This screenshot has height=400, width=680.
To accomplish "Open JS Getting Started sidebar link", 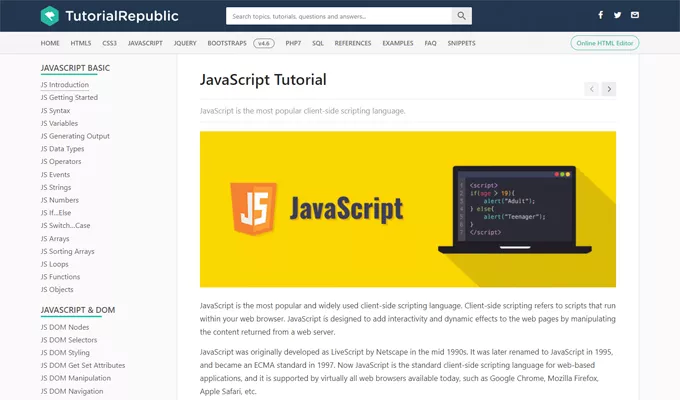I will tap(69, 98).
